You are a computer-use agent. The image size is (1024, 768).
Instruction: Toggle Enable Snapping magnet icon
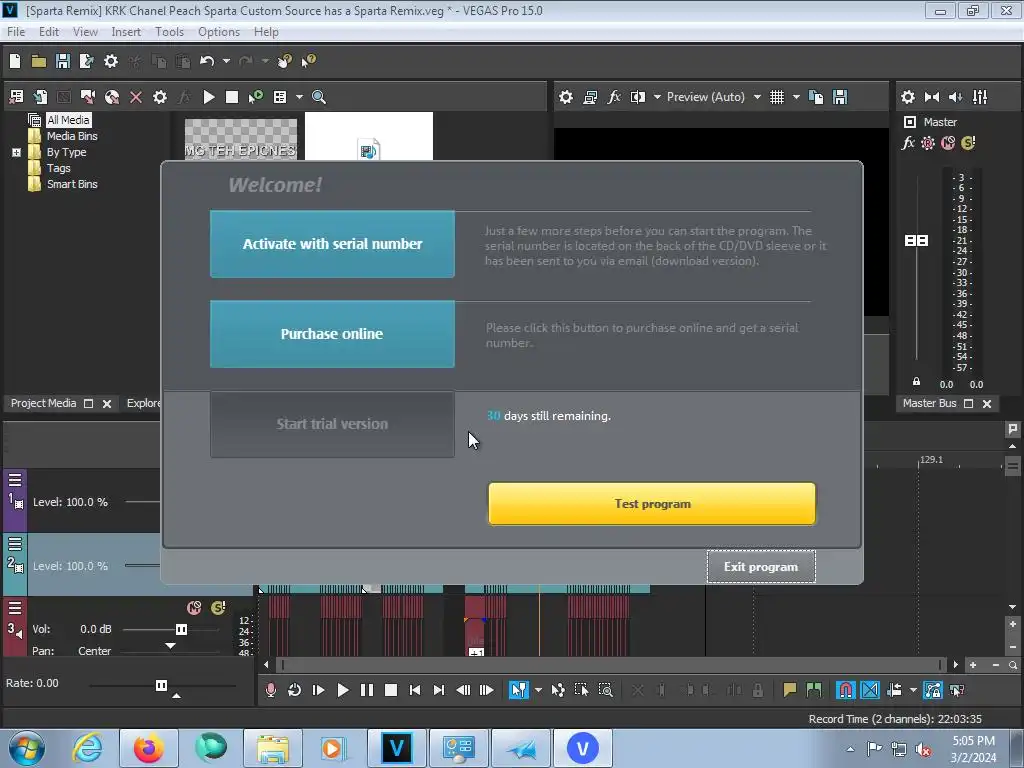(x=846, y=690)
